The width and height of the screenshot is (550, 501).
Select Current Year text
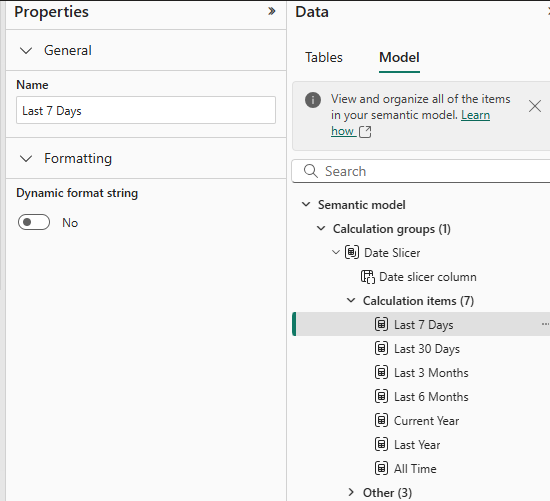[426, 421]
